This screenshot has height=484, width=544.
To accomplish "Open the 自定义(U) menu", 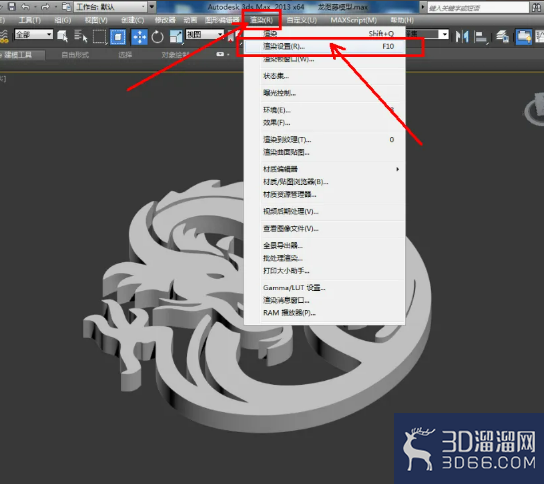I will (x=302, y=20).
